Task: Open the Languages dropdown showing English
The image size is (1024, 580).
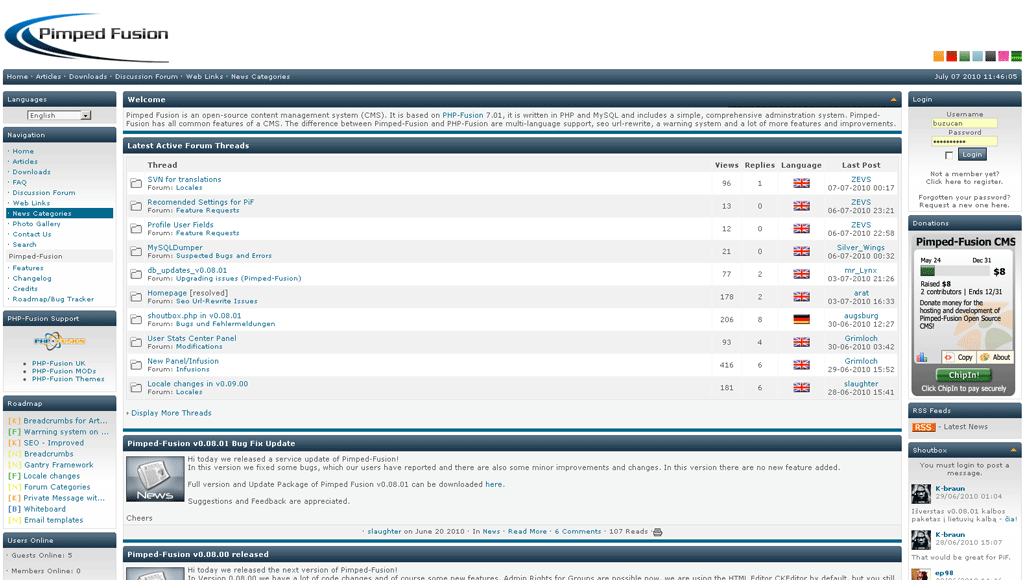Action: pos(59,116)
